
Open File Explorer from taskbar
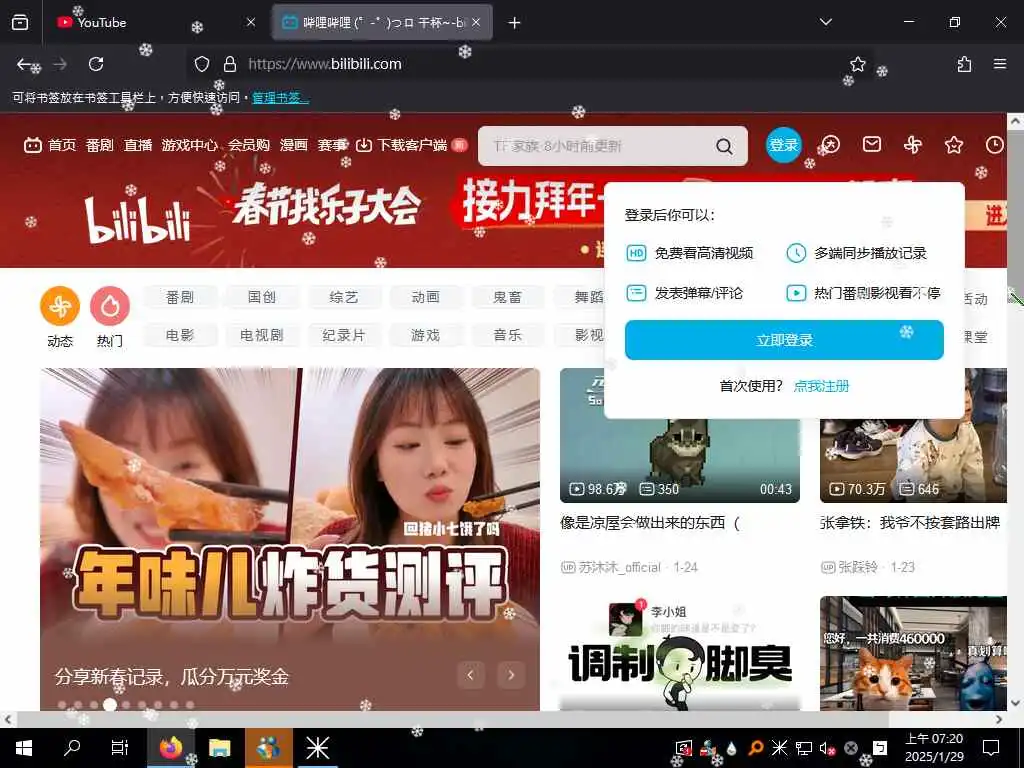coord(219,748)
